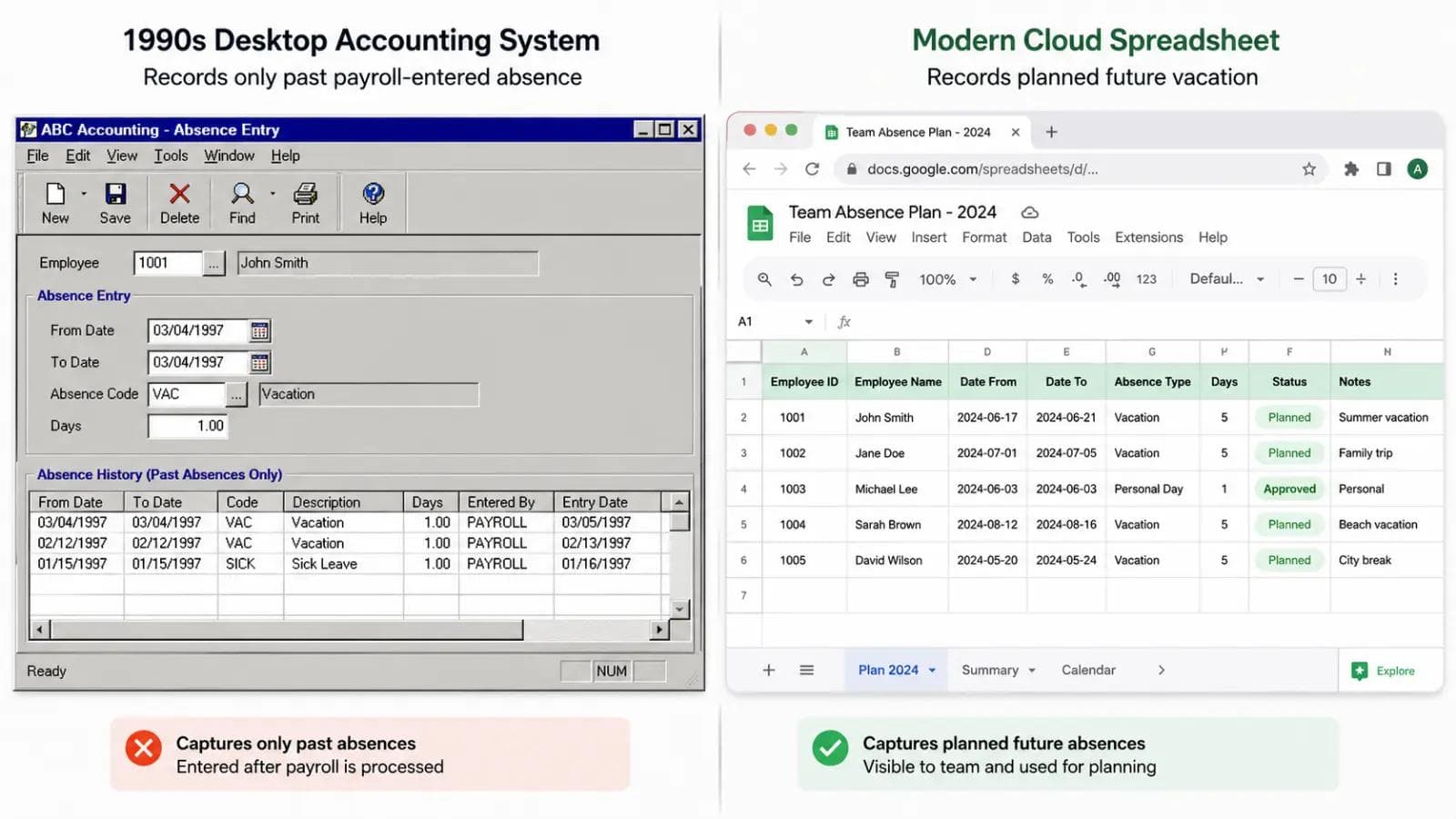Click the Undo icon in Sheets toolbar
Viewport: 1456px width, 819px height.
coord(796,279)
